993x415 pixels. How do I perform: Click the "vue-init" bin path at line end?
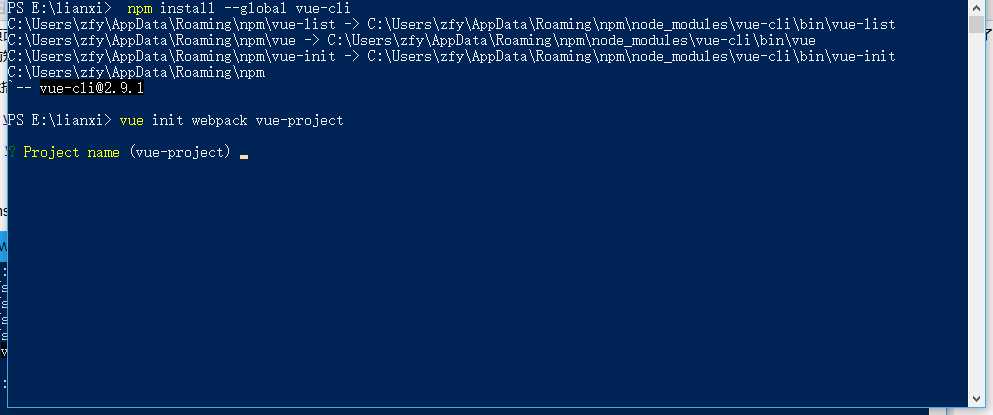(x=864, y=56)
